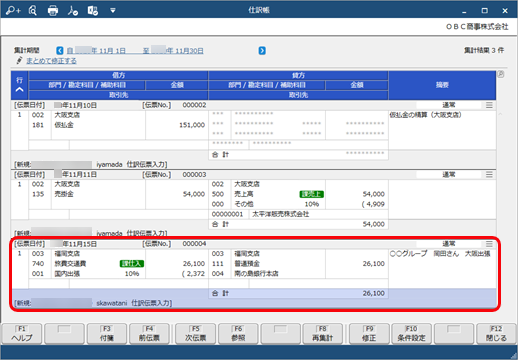The image size is (518, 360).
Task: Select voucher number 000004
Action: click(194, 244)
